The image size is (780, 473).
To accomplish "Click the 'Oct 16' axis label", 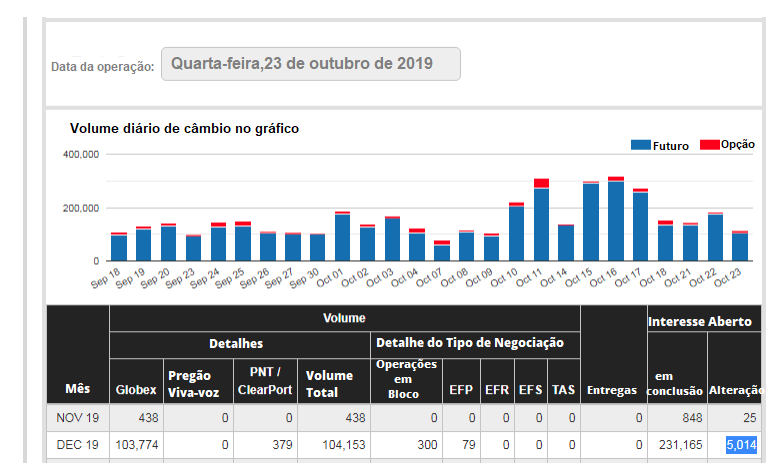I will [x=603, y=278].
